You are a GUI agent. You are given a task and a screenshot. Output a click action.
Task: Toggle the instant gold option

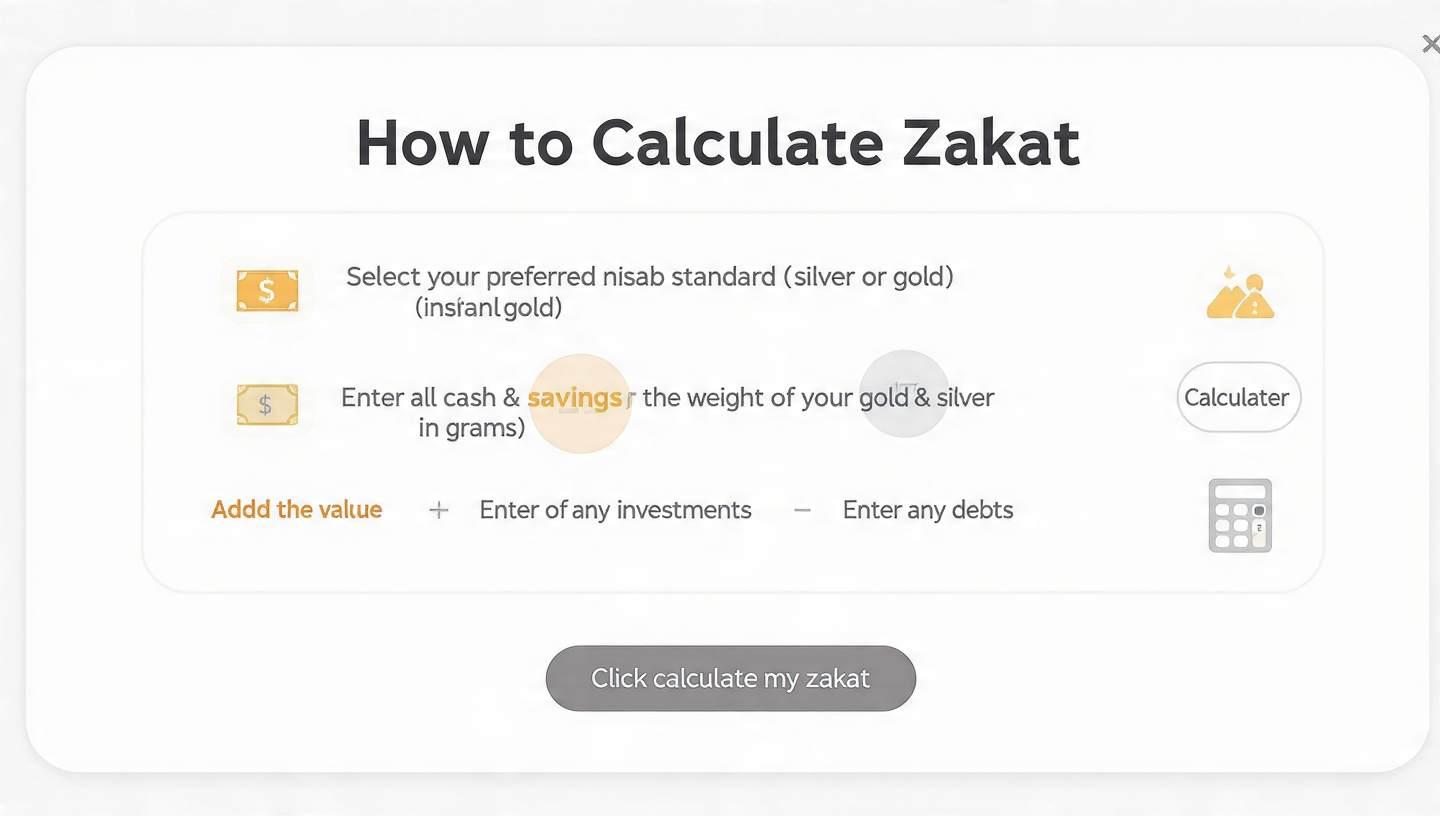[x=488, y=307]
